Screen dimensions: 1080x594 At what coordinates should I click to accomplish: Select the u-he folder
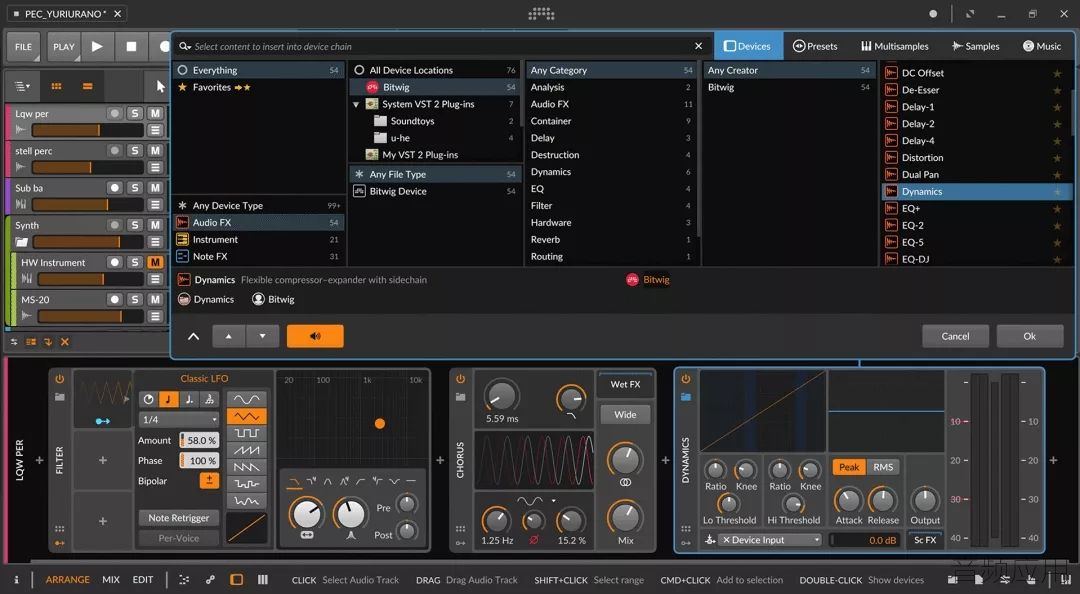pyautogui.click(x=435, y=138)
